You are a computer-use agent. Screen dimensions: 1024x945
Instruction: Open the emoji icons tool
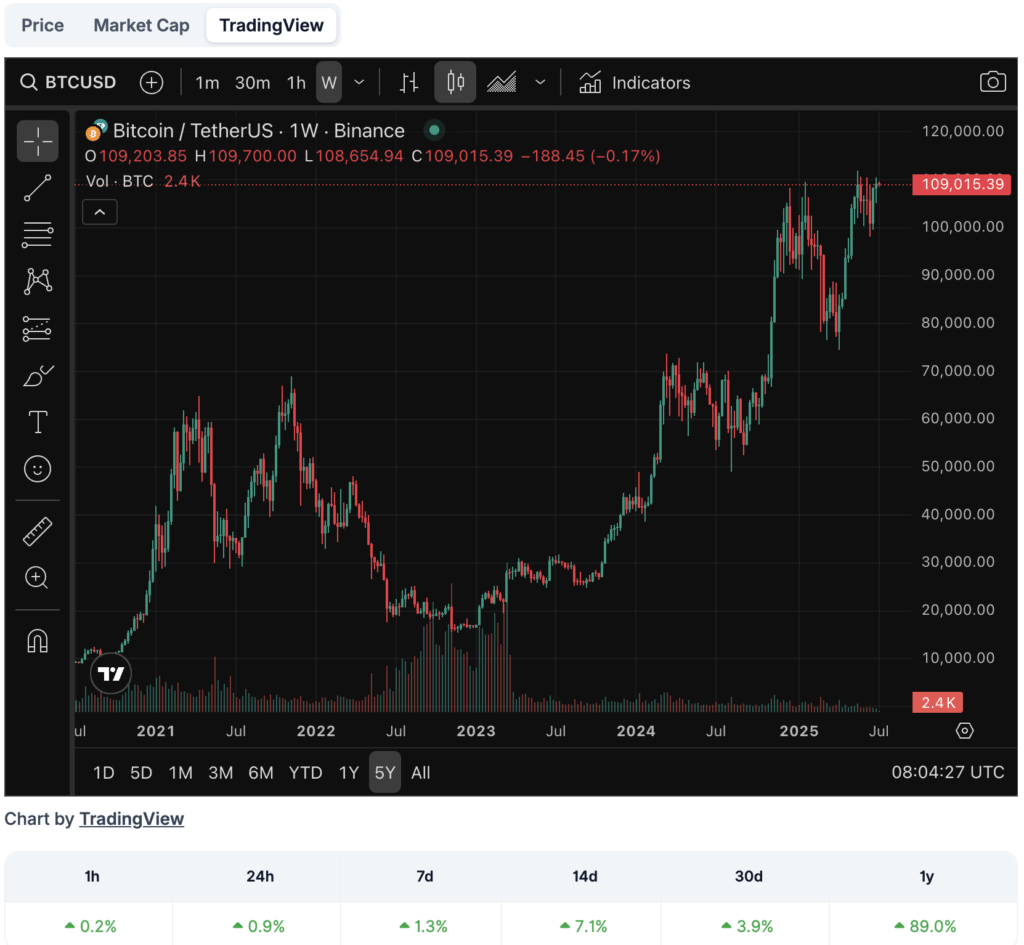point(37,469)
